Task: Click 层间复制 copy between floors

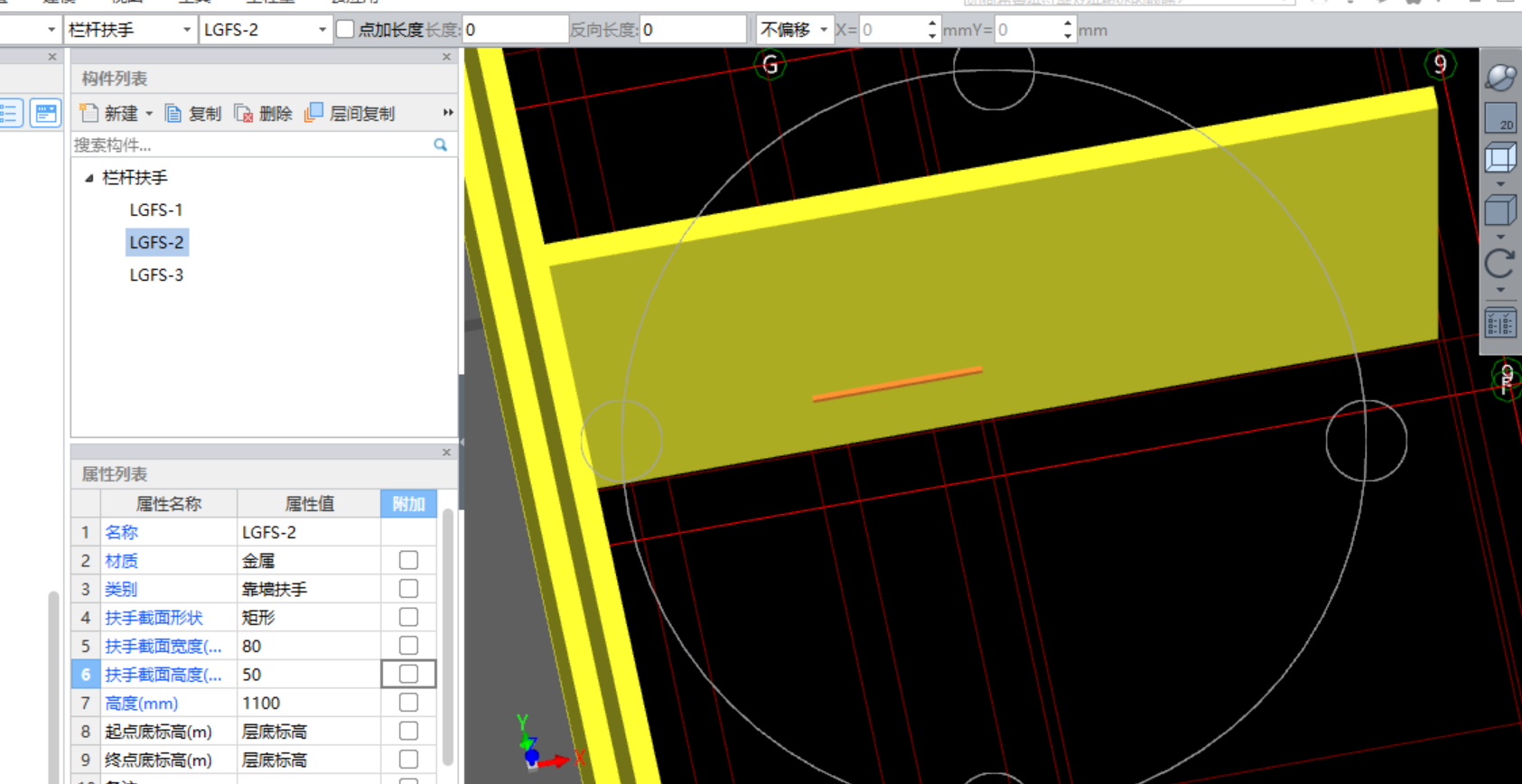Action: [x=350, y=113]
